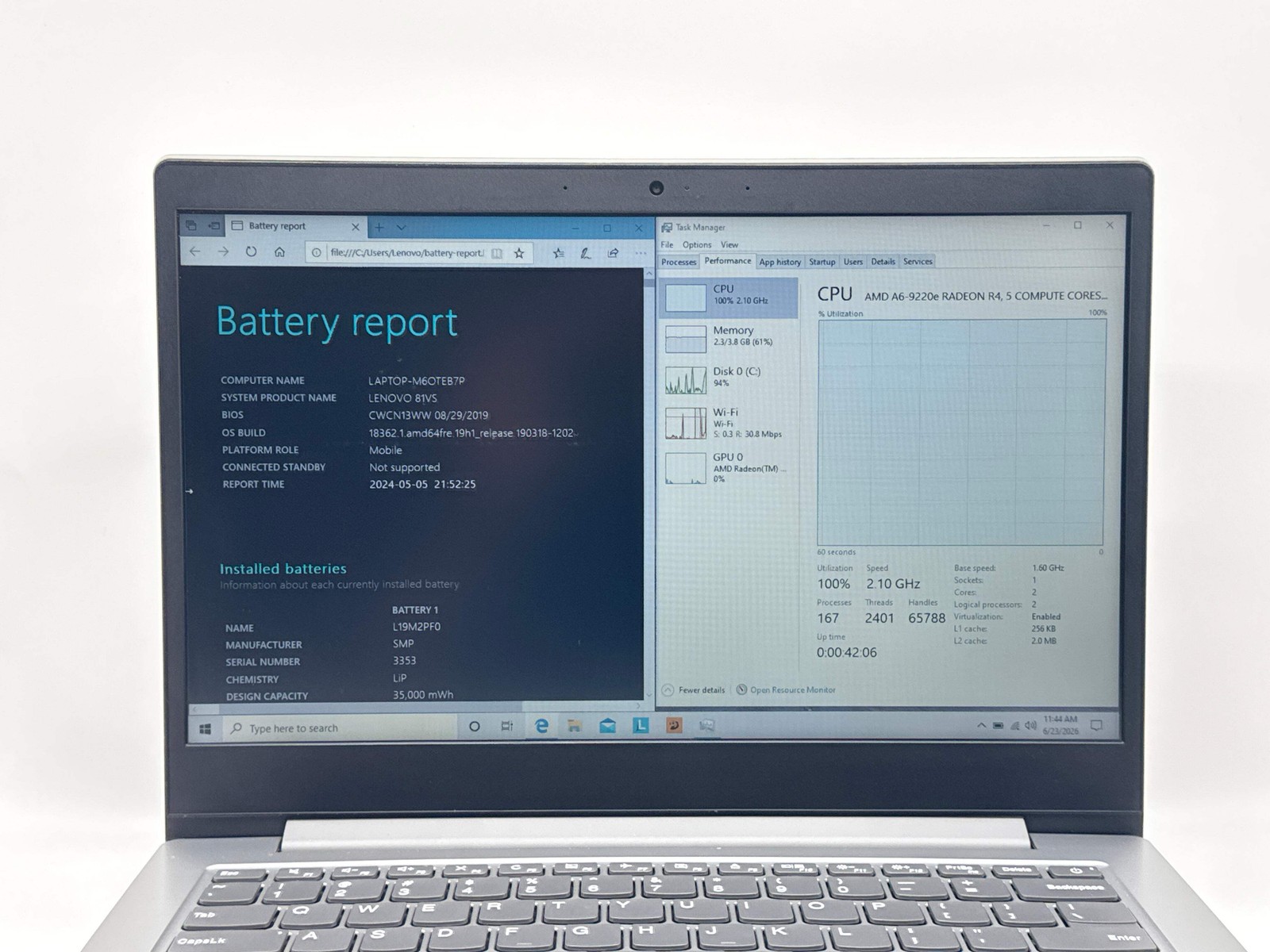Open Task Manager Options menu
The image size is (1270, 952).
pyautogui.click(x=697, y=244)
